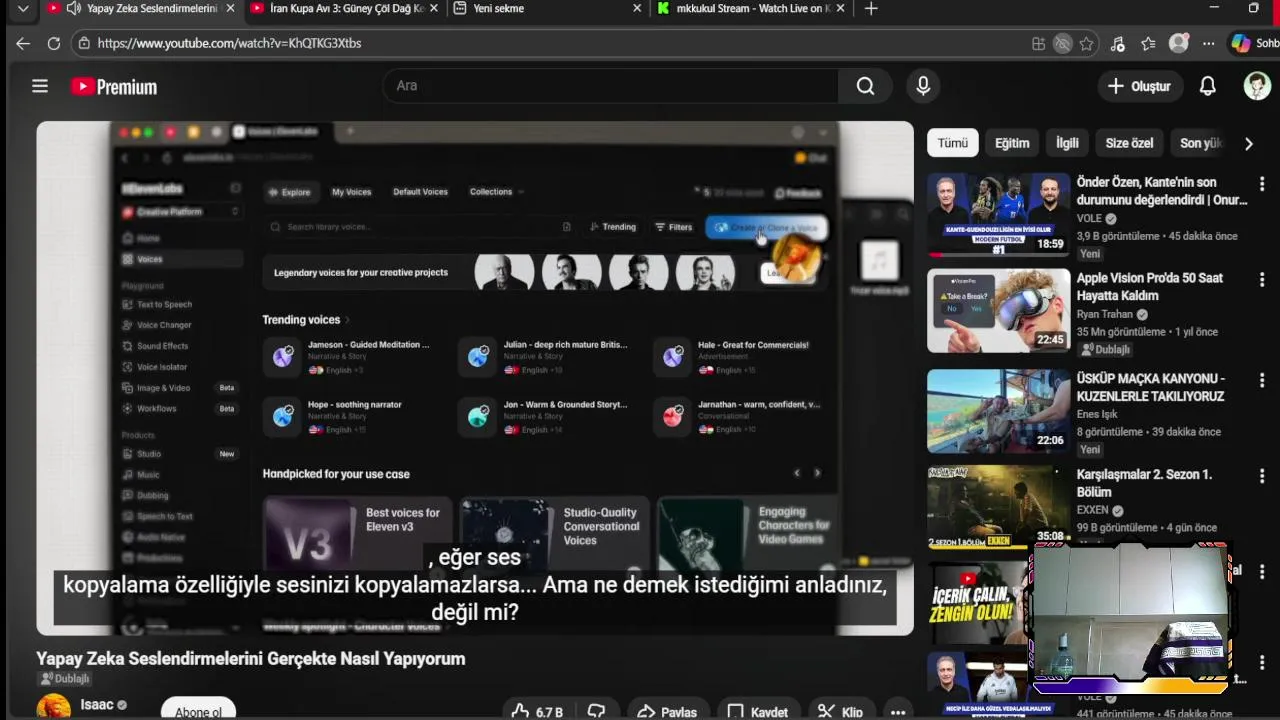Screen dimensions: 1280x720
Task: Click the Ryan Trahan channel name
Action: 1106,314
